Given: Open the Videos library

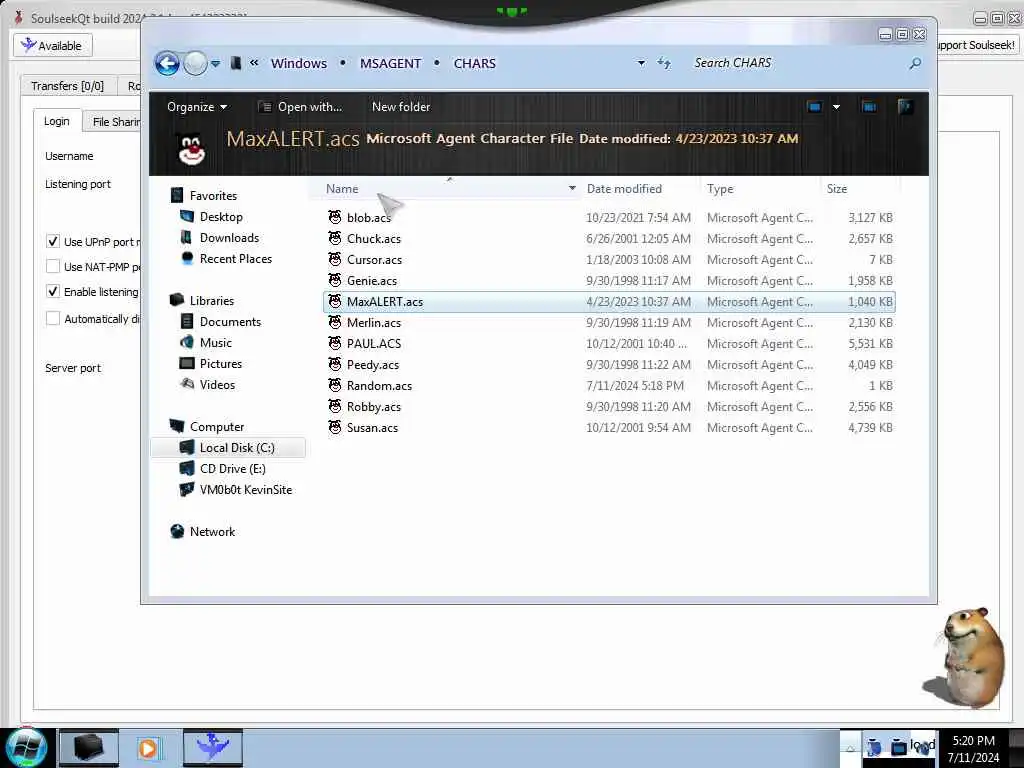Looking at the screenshot, I should tap(217, 384).
